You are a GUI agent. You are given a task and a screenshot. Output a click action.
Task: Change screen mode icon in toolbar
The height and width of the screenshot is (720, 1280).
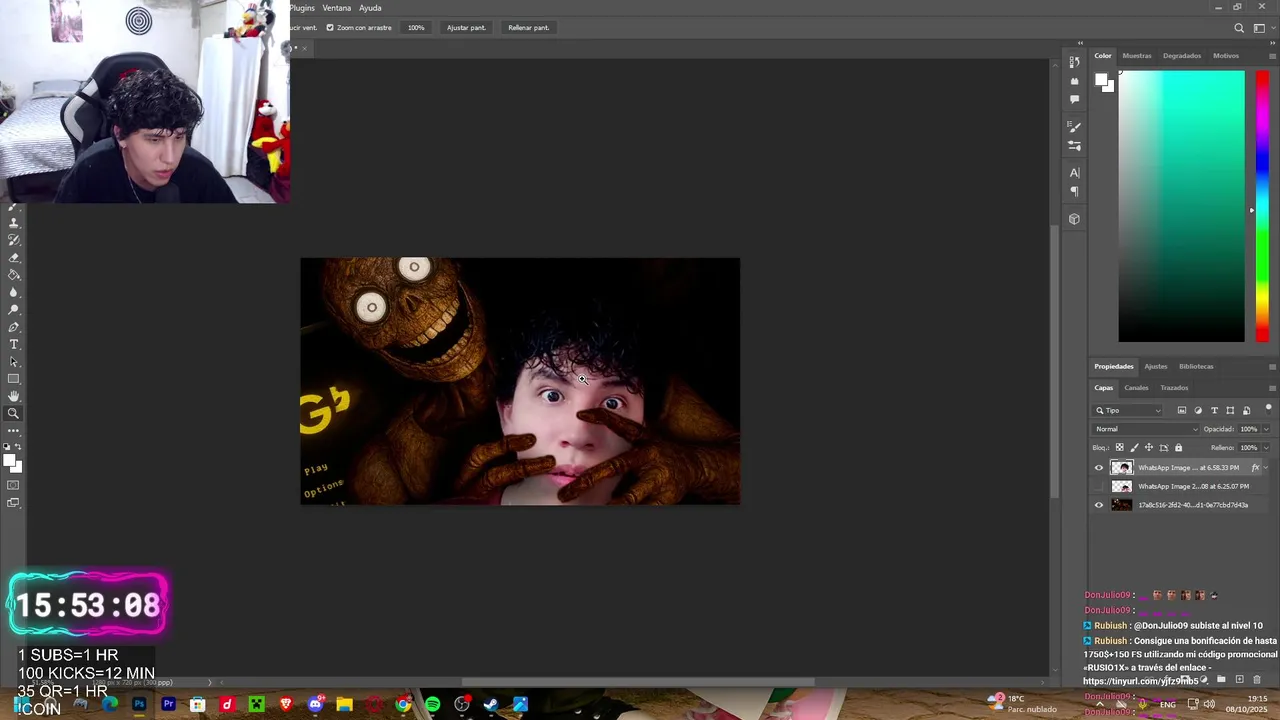[14, 502]
